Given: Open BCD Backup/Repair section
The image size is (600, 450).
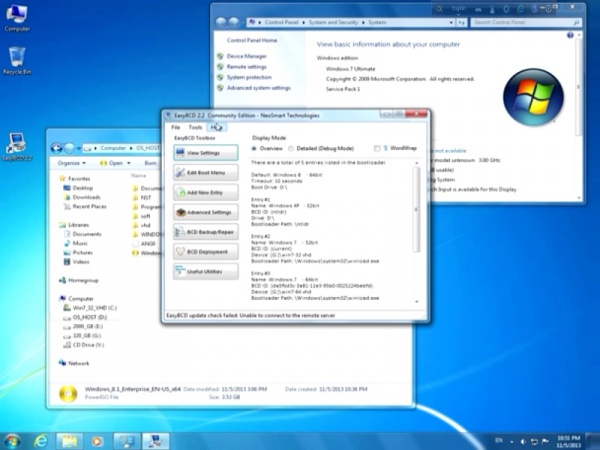Looking at the screenshot, I should point(205,232).
